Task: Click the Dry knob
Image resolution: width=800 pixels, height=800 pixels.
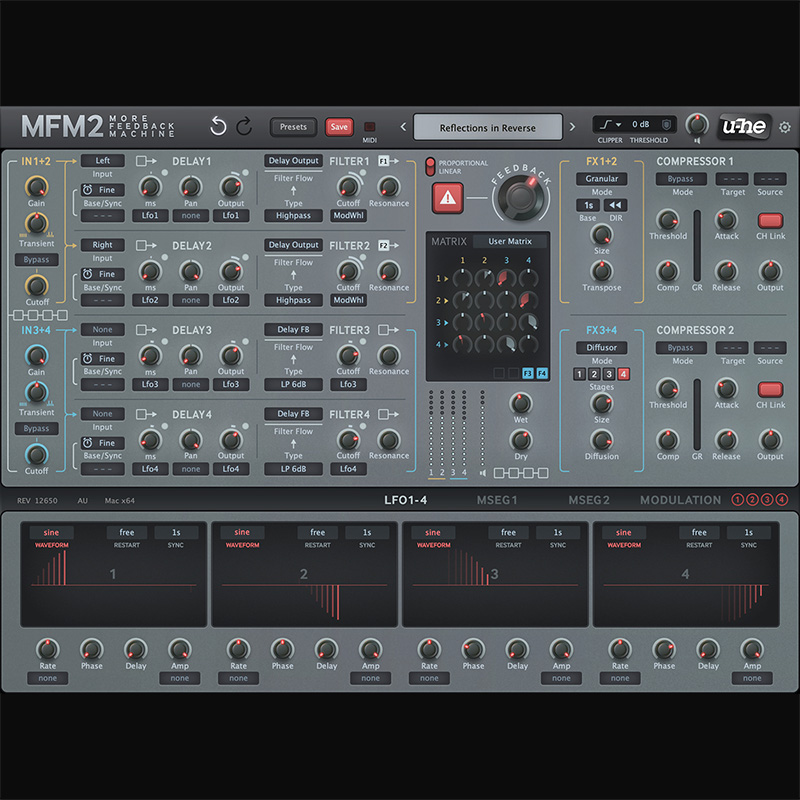Action: (x=521, y=440)
